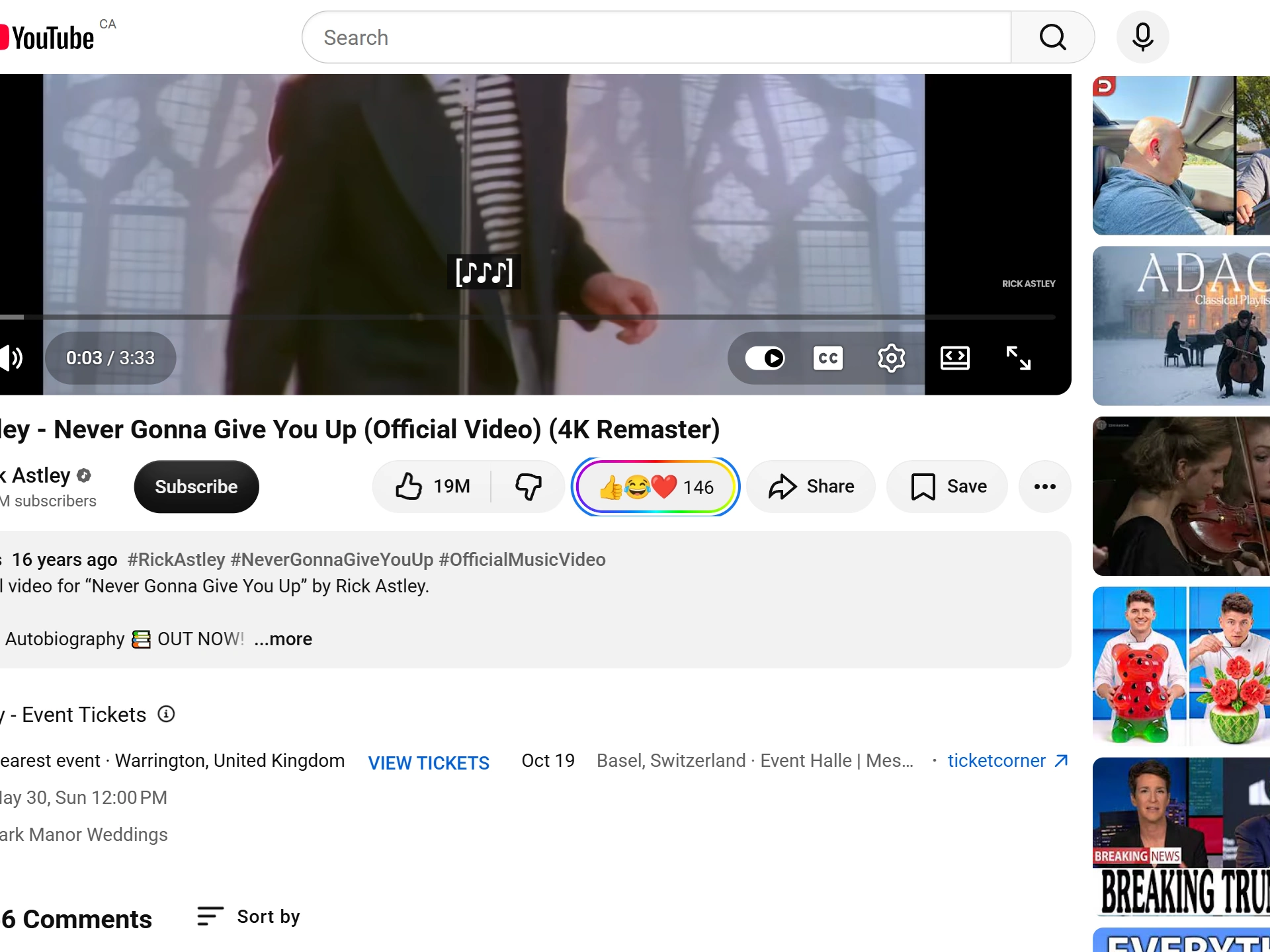The width and height of the screenshot is (1270, 952).
Task: Open the Sort by comments dropdown
Action: click(x=248, y=916)
